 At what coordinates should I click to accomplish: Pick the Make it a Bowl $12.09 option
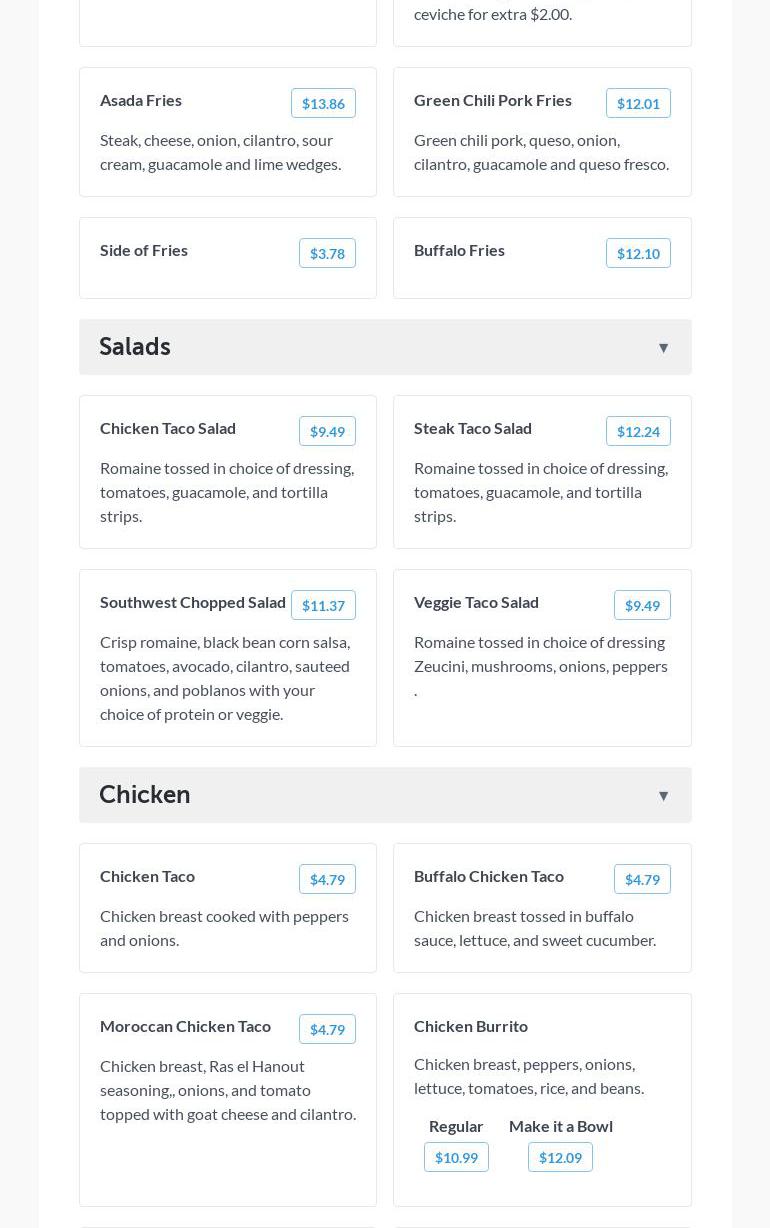click(560, 1157)
